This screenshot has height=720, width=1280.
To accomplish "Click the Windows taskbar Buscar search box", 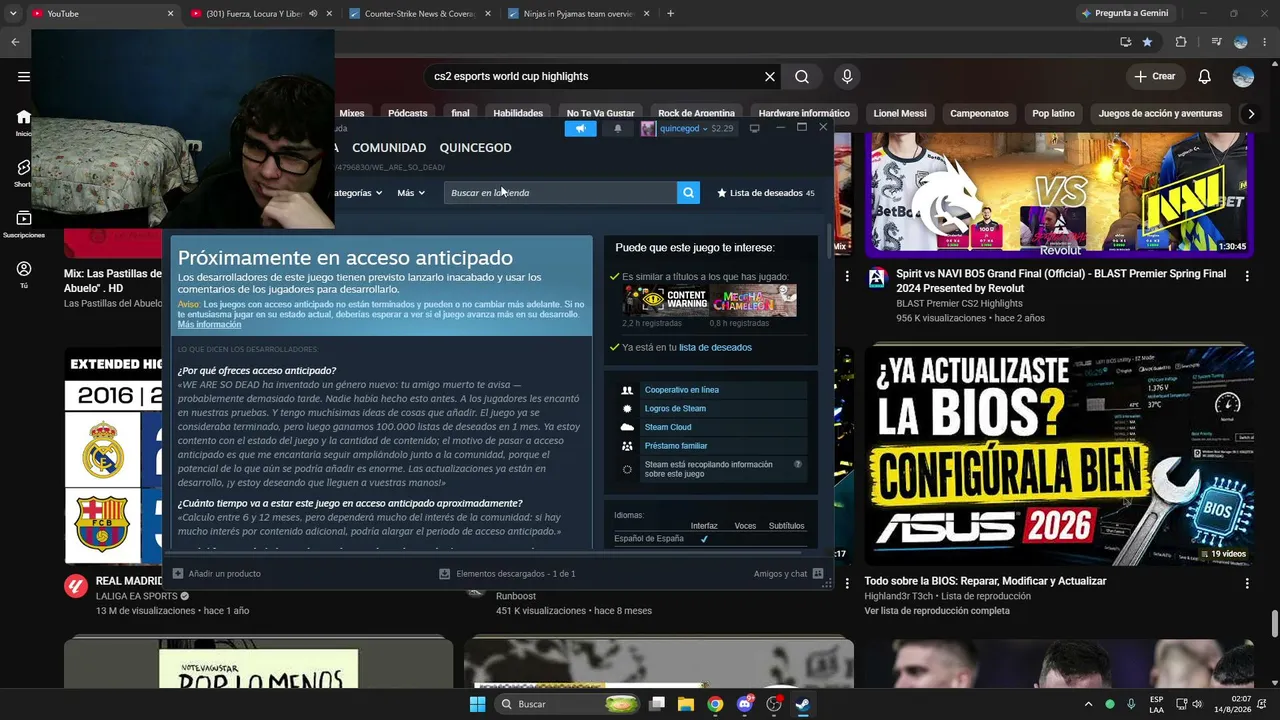I will (x=569, y=704).
